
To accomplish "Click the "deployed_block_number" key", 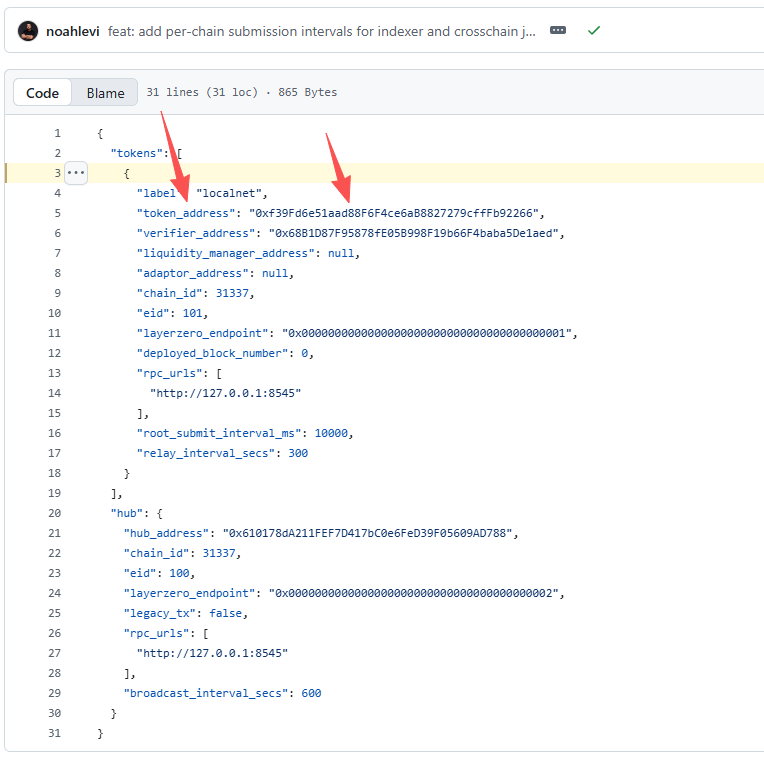I will pyautogui.click(x=212, y=353).
